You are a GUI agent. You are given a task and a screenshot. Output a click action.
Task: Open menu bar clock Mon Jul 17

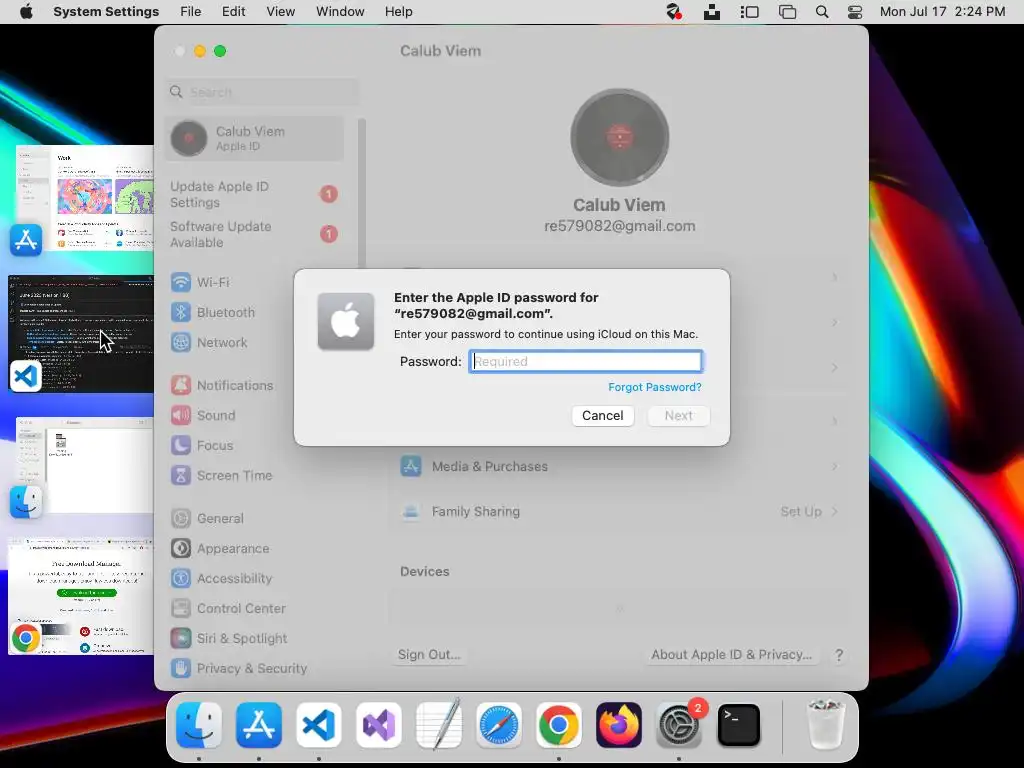942,12
